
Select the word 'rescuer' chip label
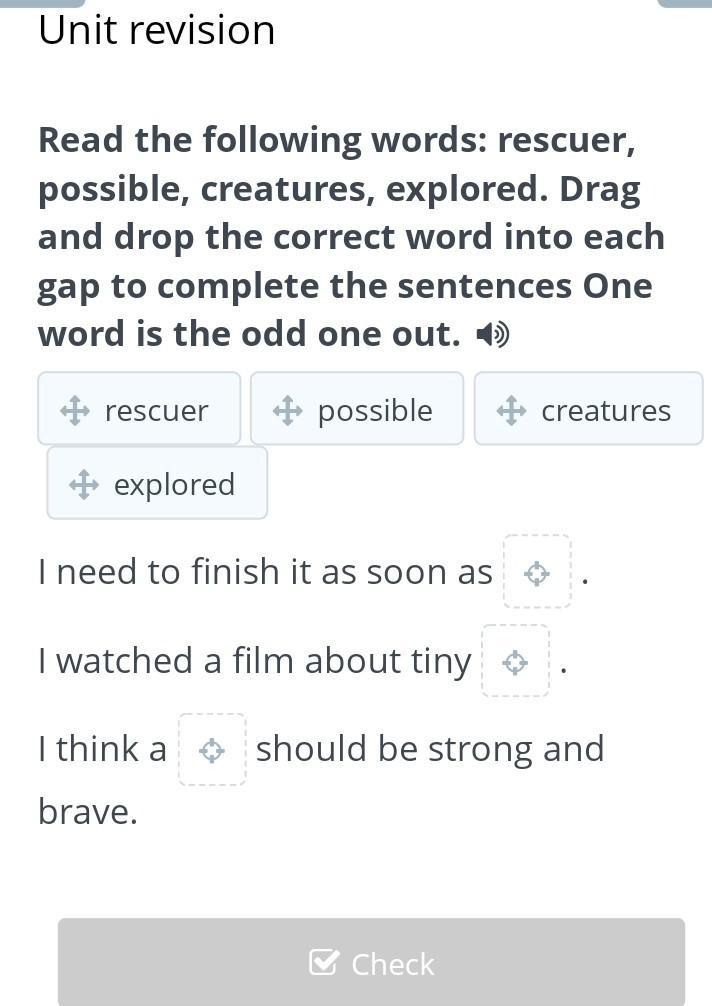pos(156,410)
